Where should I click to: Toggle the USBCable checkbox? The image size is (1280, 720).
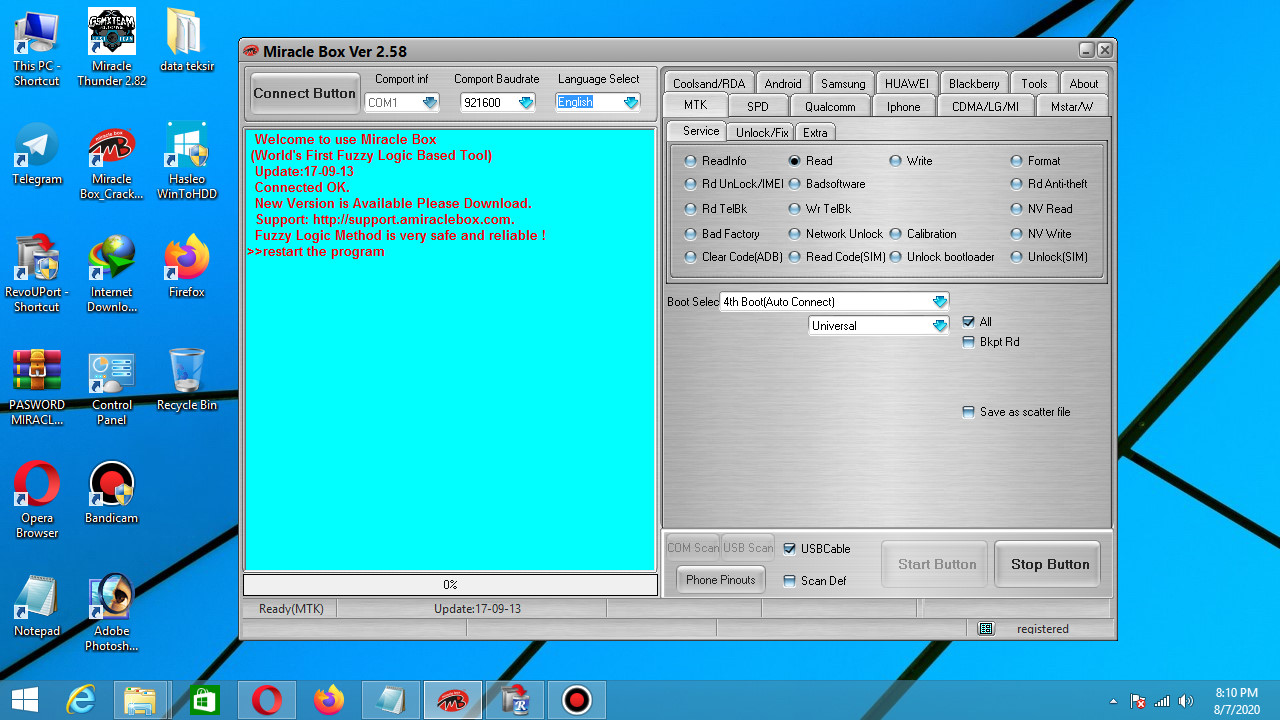click(x=790, y=549)
